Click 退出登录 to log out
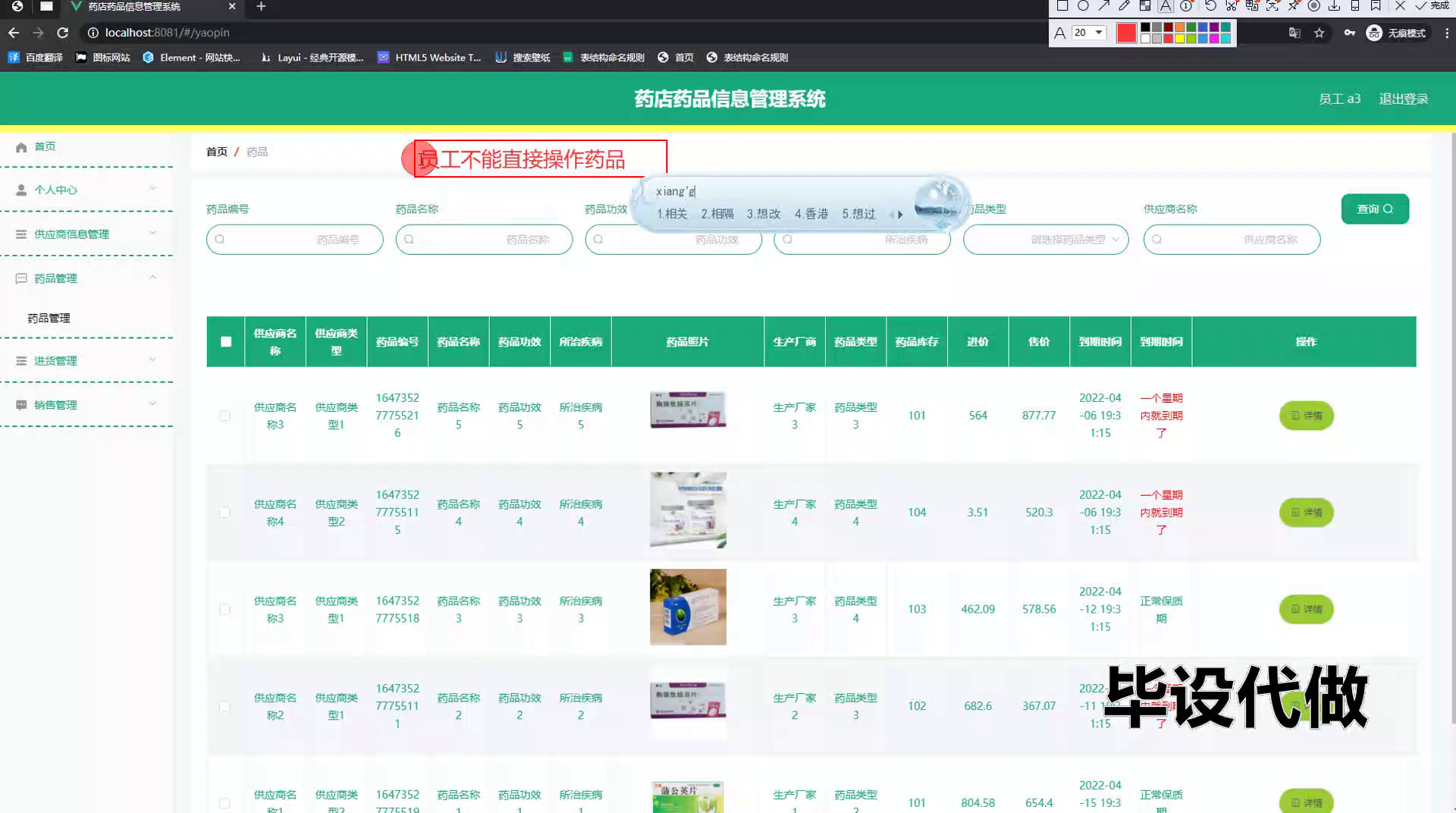 pos(1403,99)
